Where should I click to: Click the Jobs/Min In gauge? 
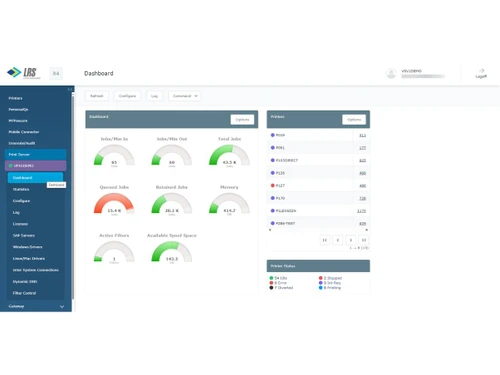pyautogui.click(x=114, y=155)
